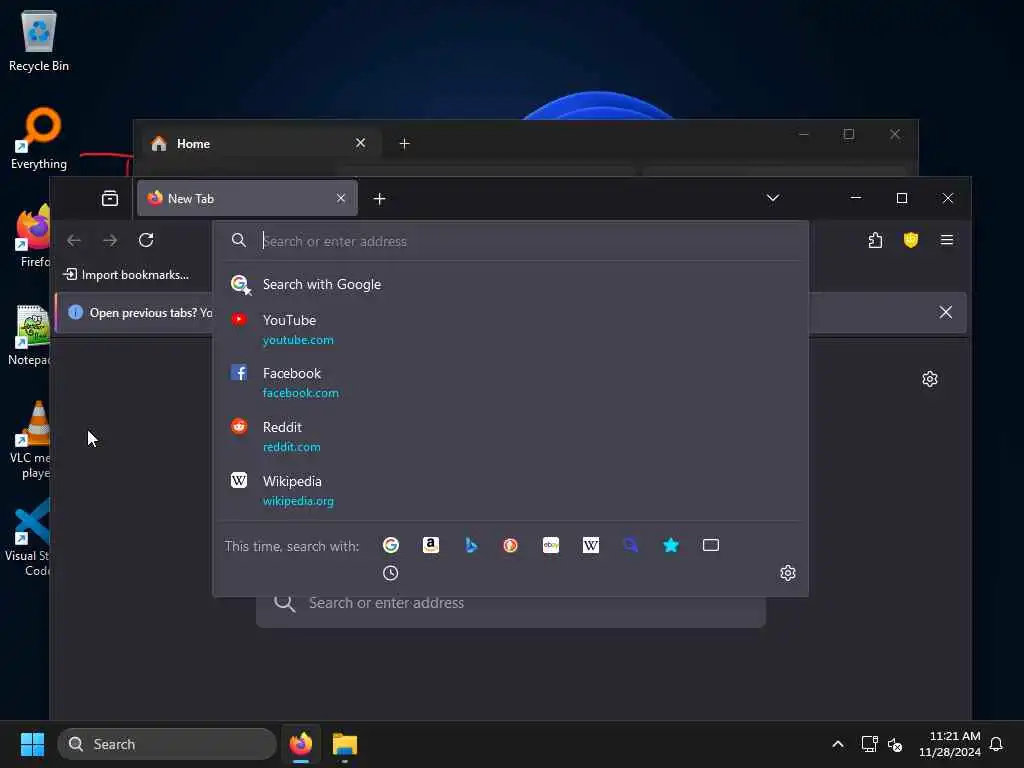Viewport: 1024px width, 768px height.
Task: Go back one page
Action: [74, 240]
